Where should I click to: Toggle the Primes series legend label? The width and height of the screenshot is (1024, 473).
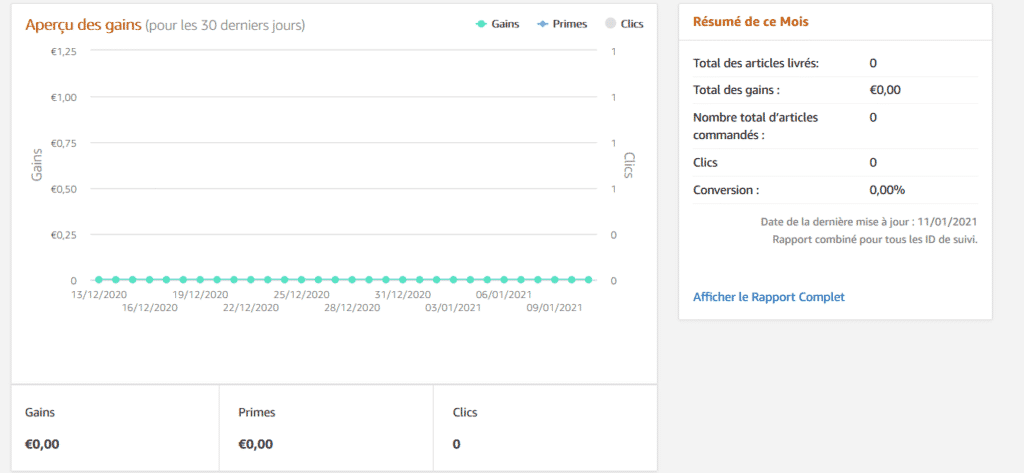click(x=570, y=23)
